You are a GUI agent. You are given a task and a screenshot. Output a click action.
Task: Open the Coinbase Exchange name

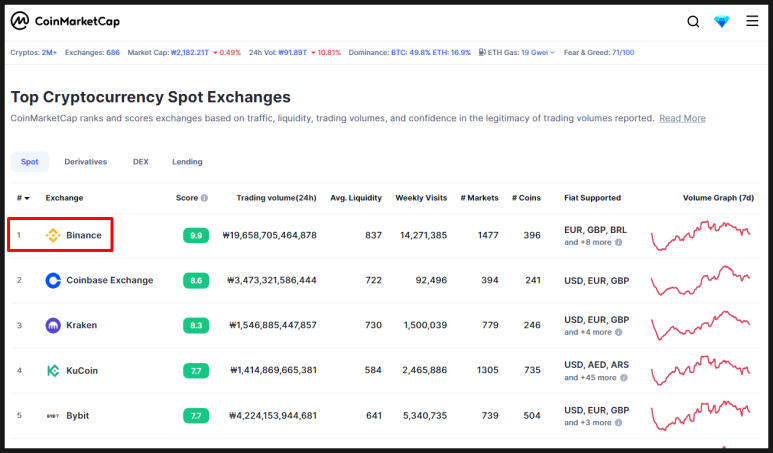109,280
